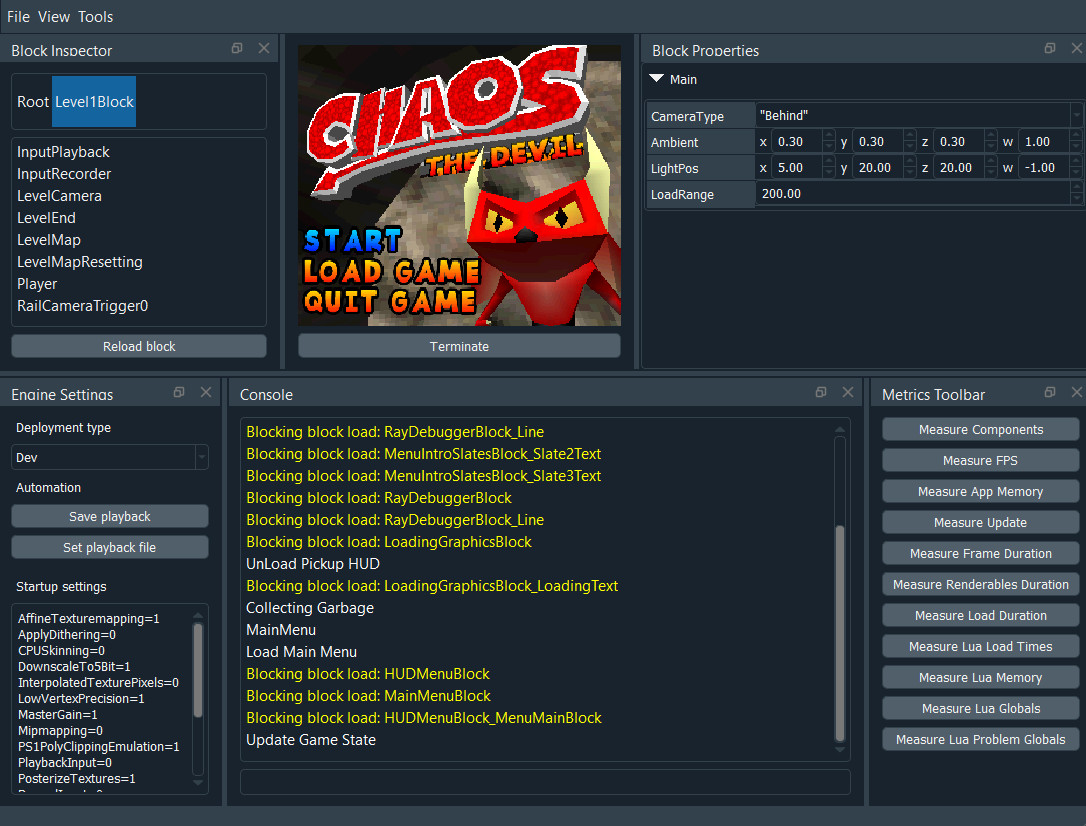1086x826 pixels.
Task: Undock the Console panel
Action: (x=821, y=393)
